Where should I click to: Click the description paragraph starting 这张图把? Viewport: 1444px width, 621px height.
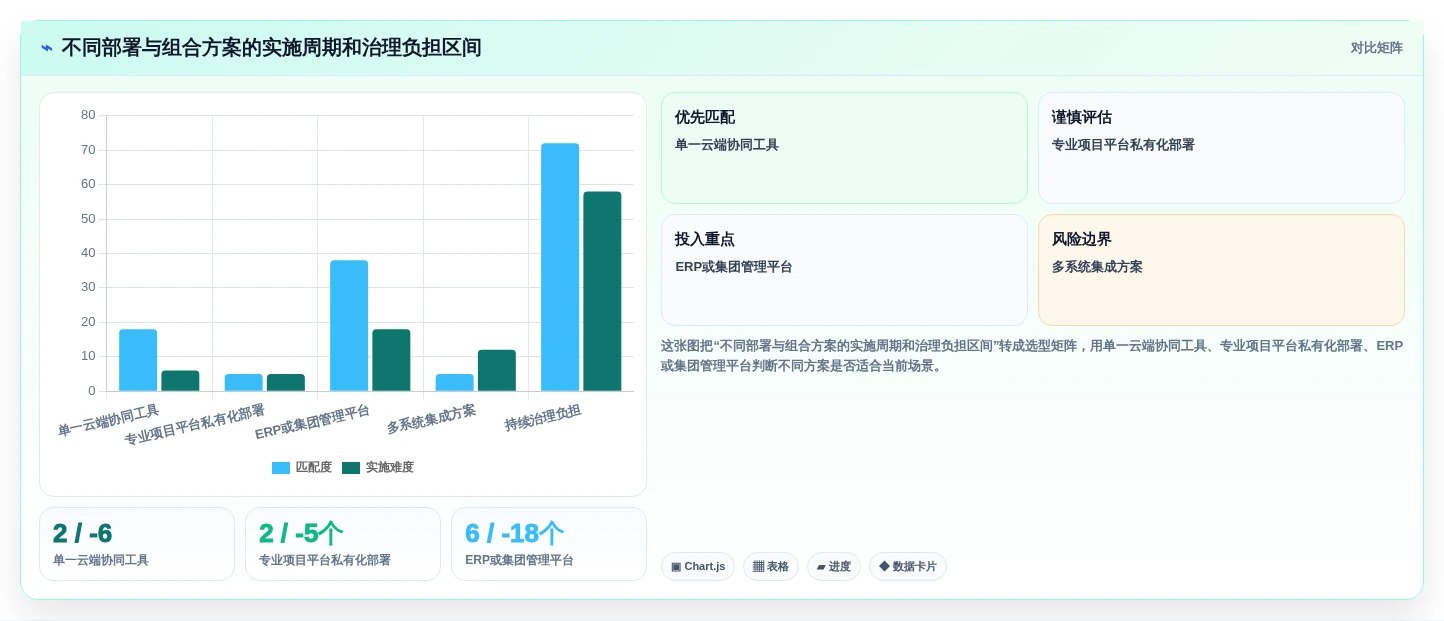click(x=1032, y=356)
